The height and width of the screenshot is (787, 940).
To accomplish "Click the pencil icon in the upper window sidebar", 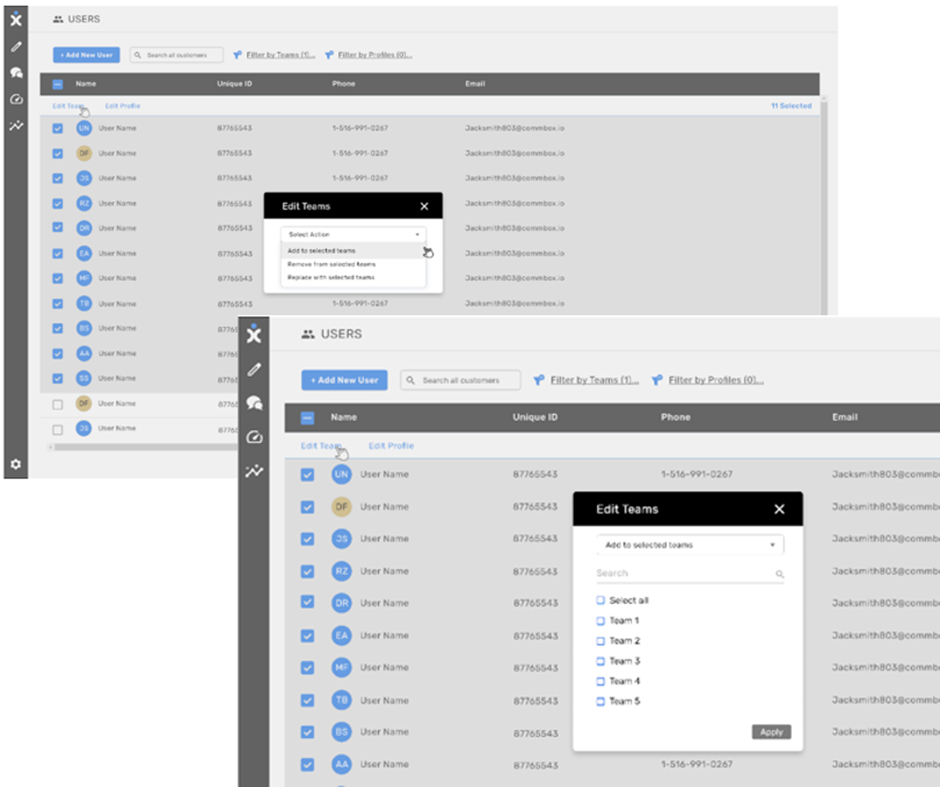I will (x=16, y=47).
